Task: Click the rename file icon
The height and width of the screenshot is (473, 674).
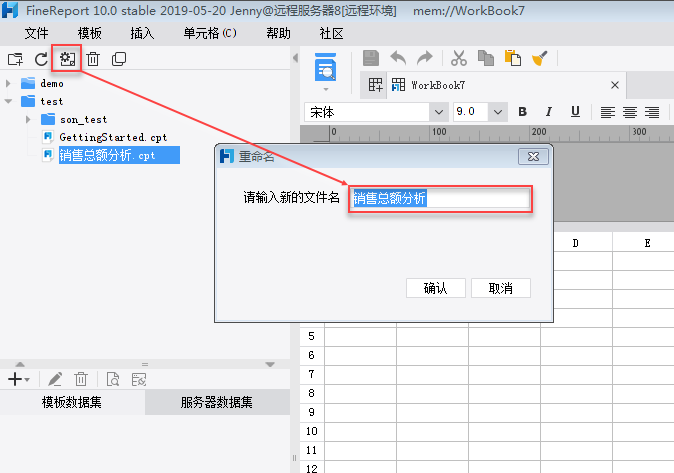Action: [x=67, y=59]
